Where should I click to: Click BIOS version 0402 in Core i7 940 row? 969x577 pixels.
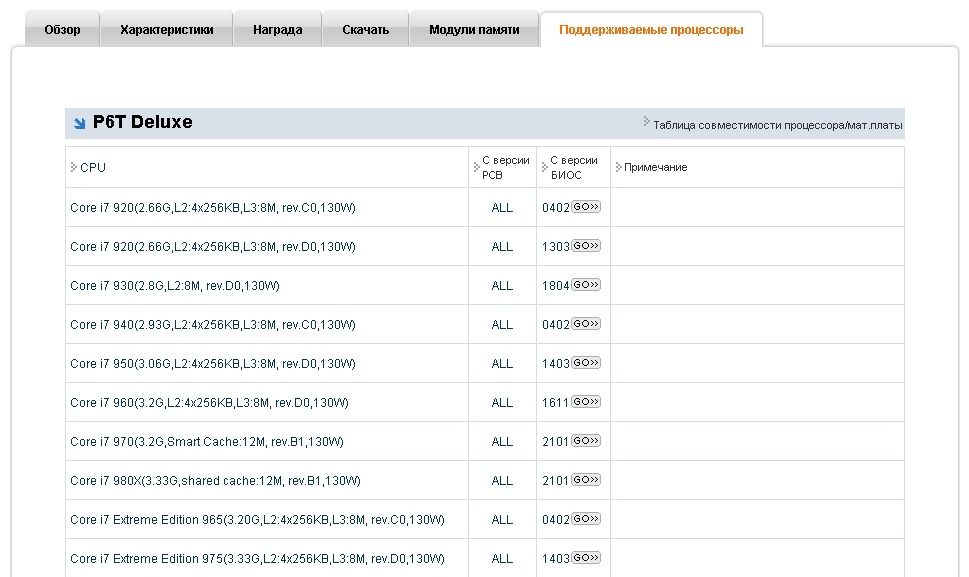point(556,324)
